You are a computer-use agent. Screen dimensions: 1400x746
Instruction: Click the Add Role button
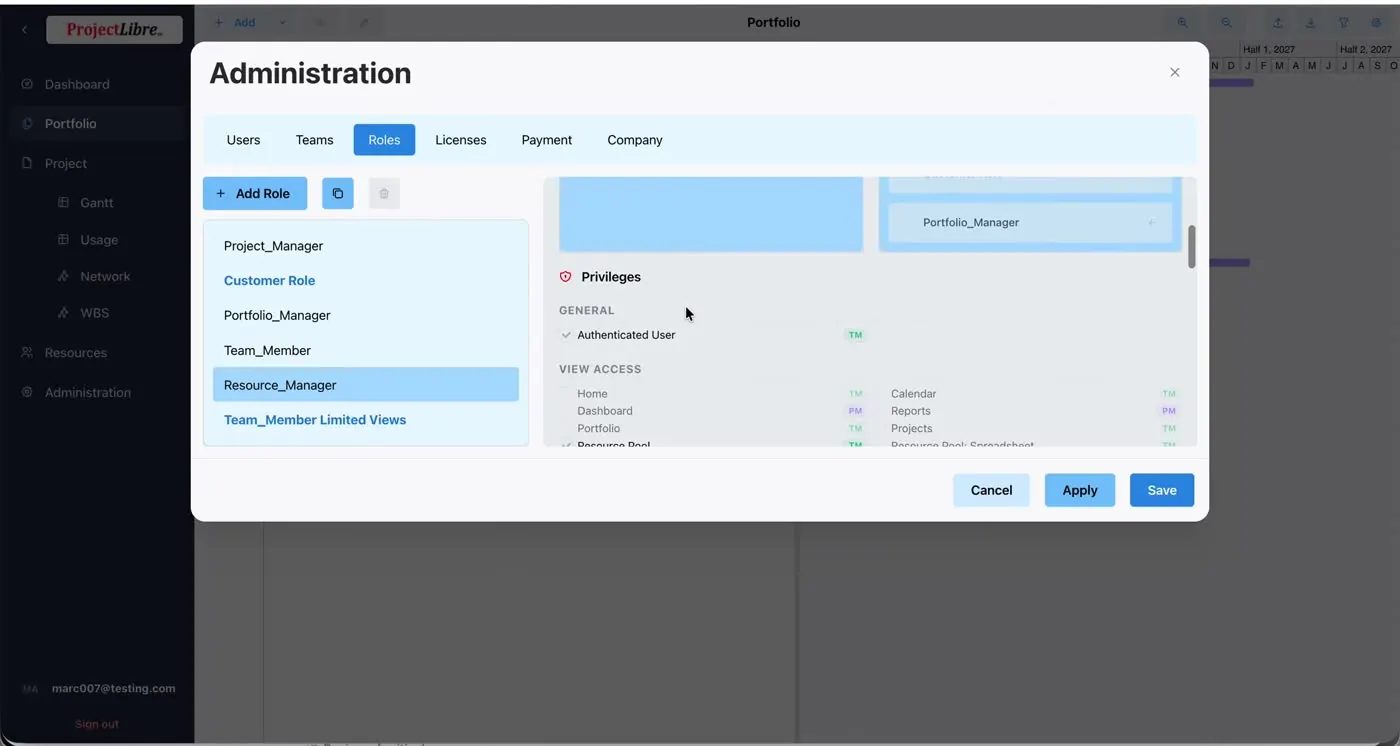tap(255, 193)
